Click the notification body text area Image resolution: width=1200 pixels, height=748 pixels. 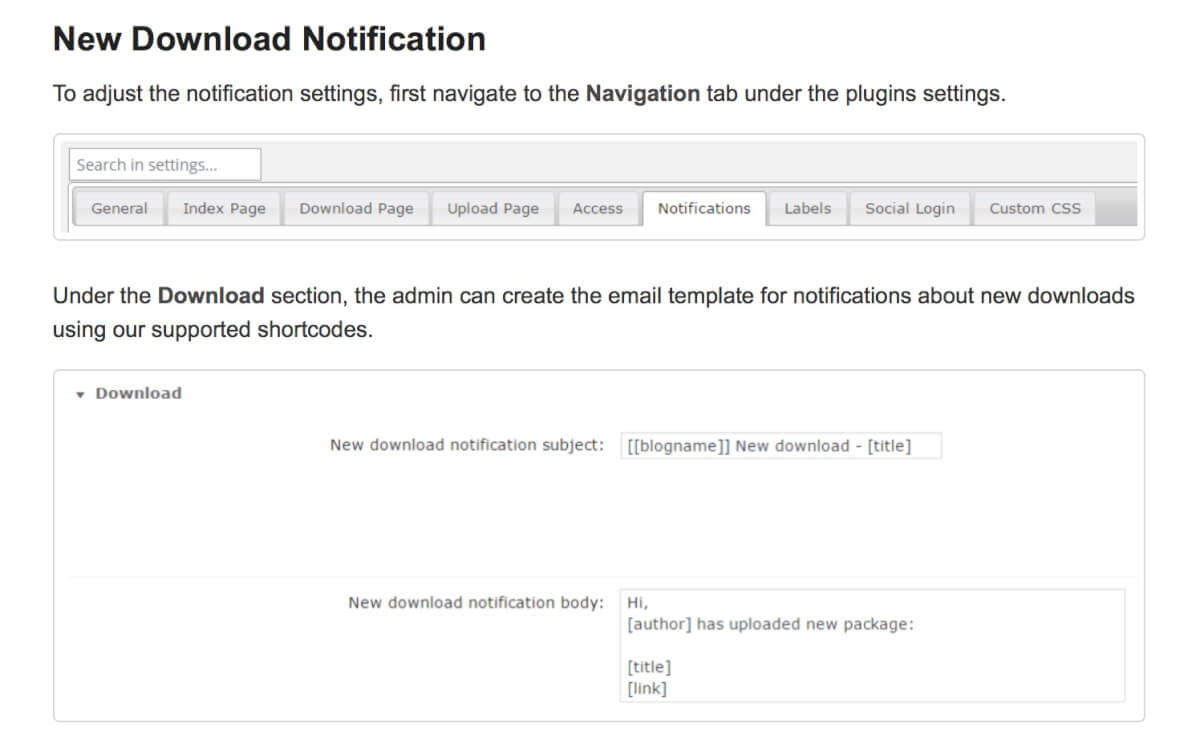pyautogui.click(x=870, y=645)
